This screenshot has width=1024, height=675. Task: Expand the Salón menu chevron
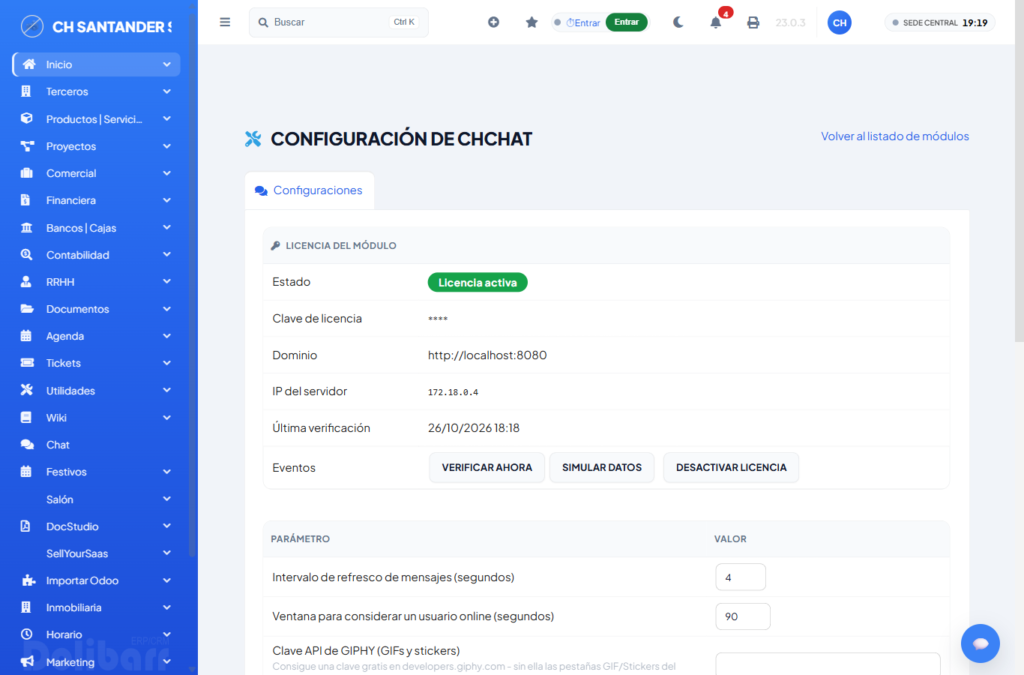coord(167,499)
